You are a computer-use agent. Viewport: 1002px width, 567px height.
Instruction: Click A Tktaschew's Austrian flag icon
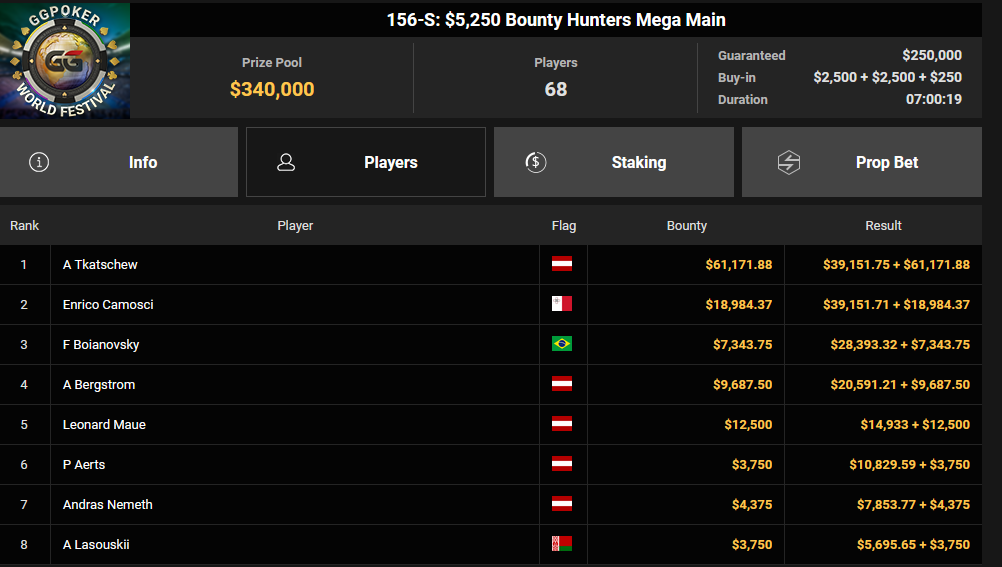pos(562,263)
